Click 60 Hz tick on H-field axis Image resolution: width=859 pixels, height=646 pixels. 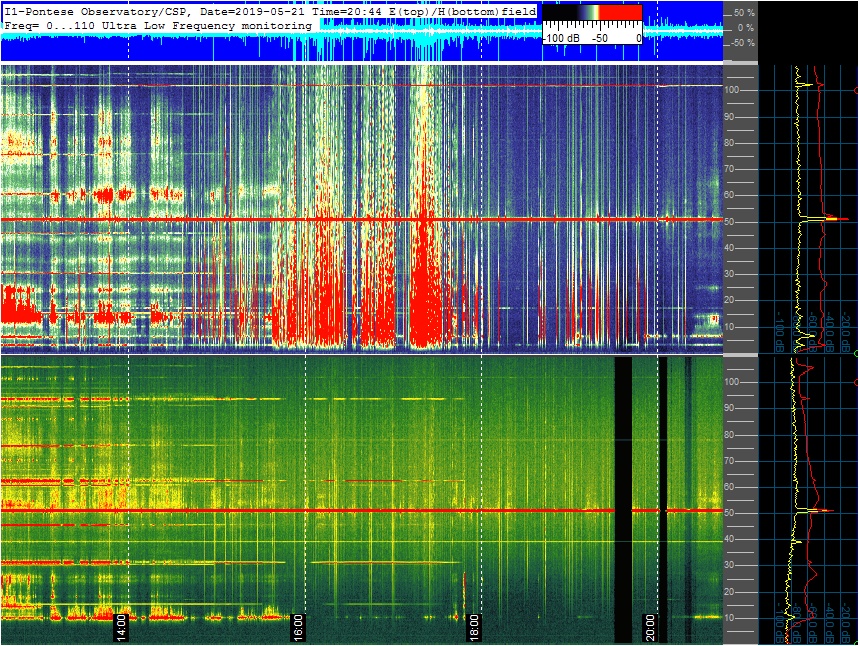click(730, 487)
